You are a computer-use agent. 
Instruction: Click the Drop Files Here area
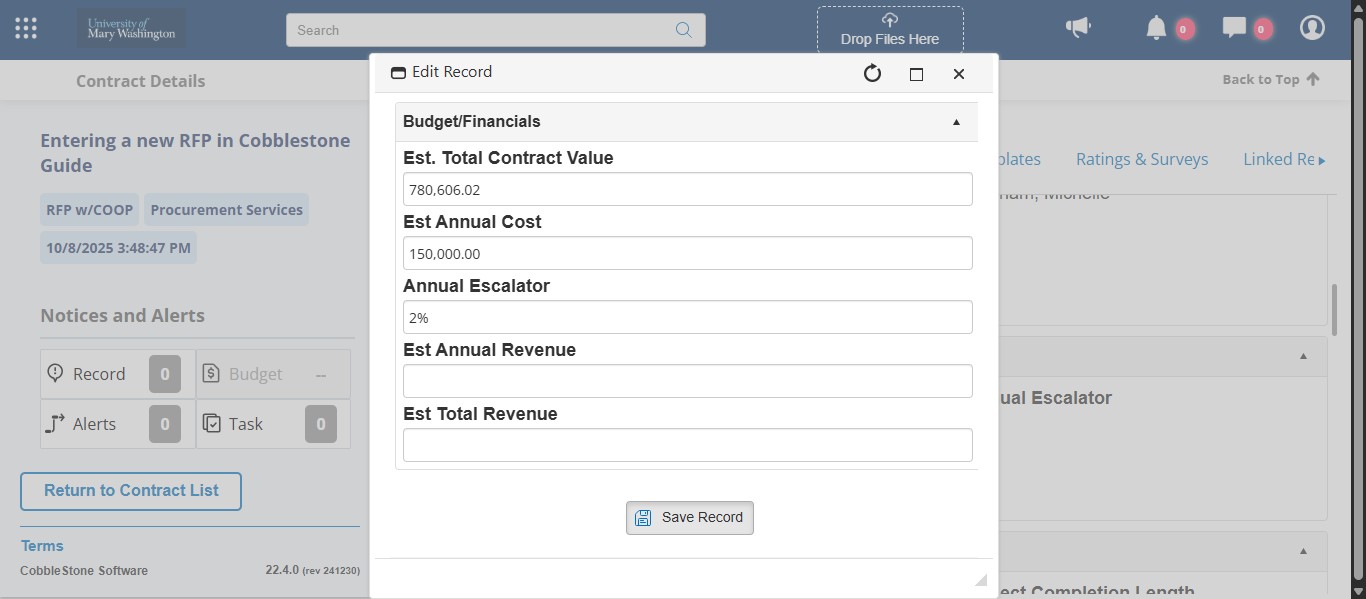(889, 30)
